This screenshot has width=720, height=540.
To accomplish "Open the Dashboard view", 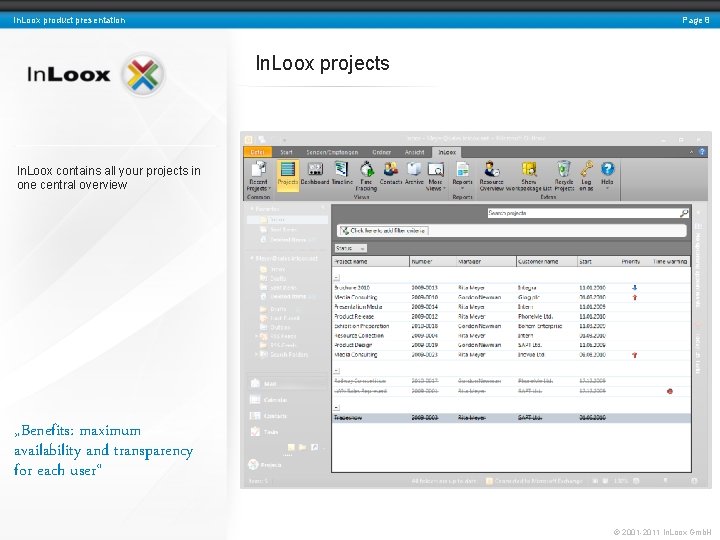I will point(315,174).
